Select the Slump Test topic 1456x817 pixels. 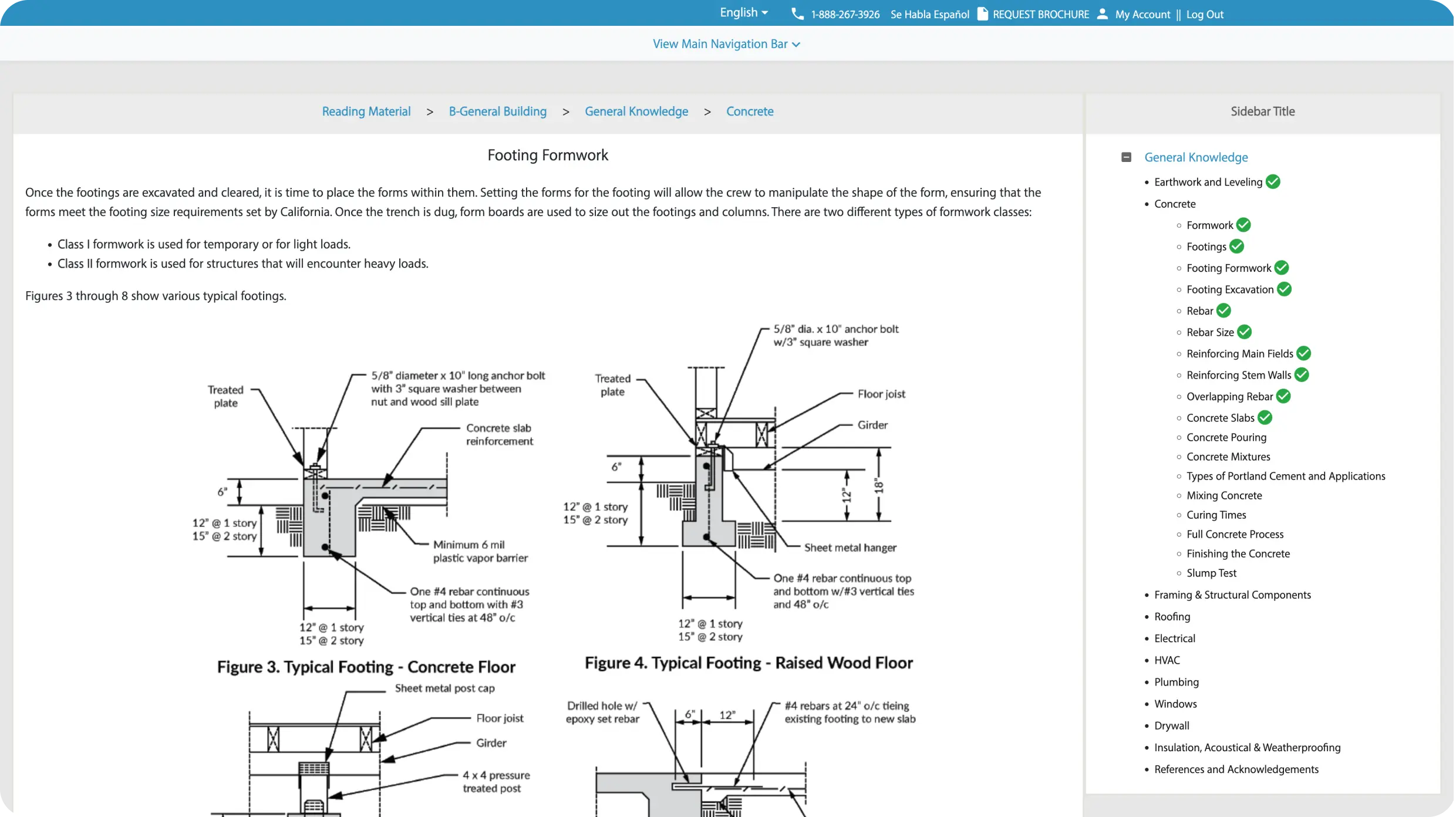tap(1211, 573)
